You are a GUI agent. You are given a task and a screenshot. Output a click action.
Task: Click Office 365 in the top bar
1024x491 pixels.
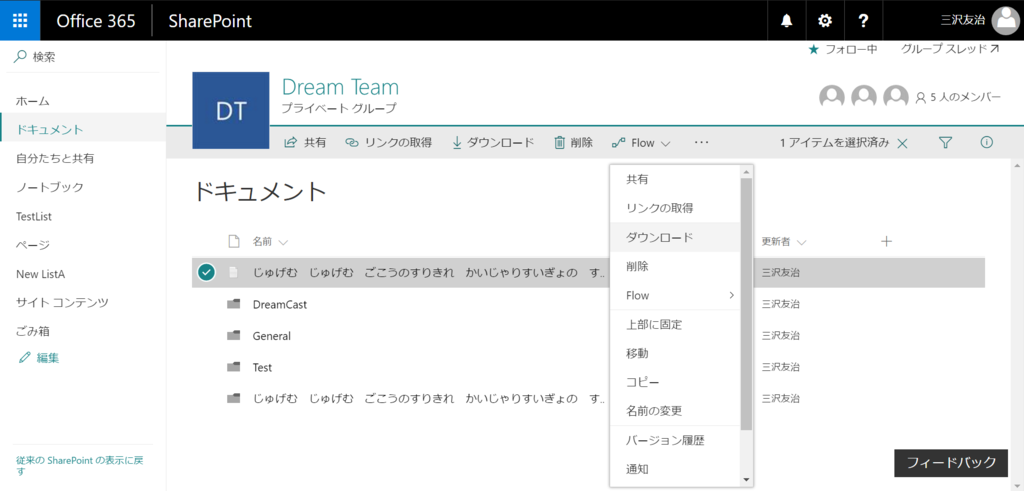pos(96,21)
